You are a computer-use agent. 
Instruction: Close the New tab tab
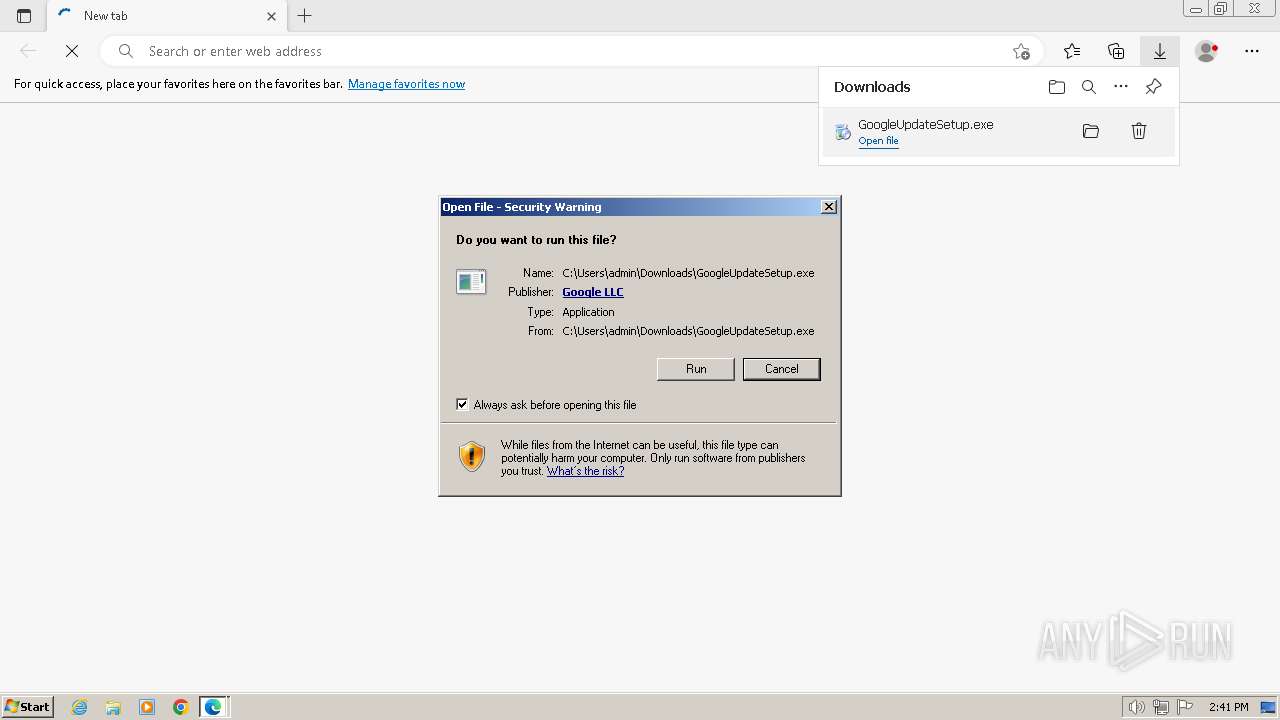tap(271, 16)
